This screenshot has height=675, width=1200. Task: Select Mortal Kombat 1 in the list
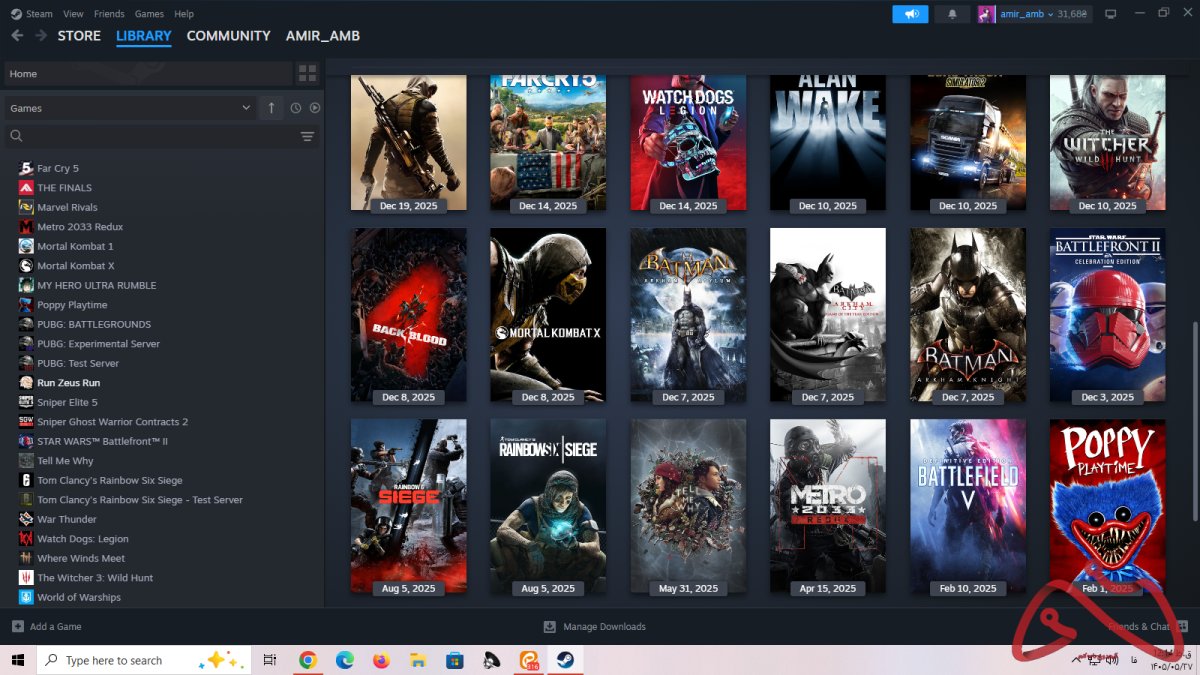[x=75, y=246]
